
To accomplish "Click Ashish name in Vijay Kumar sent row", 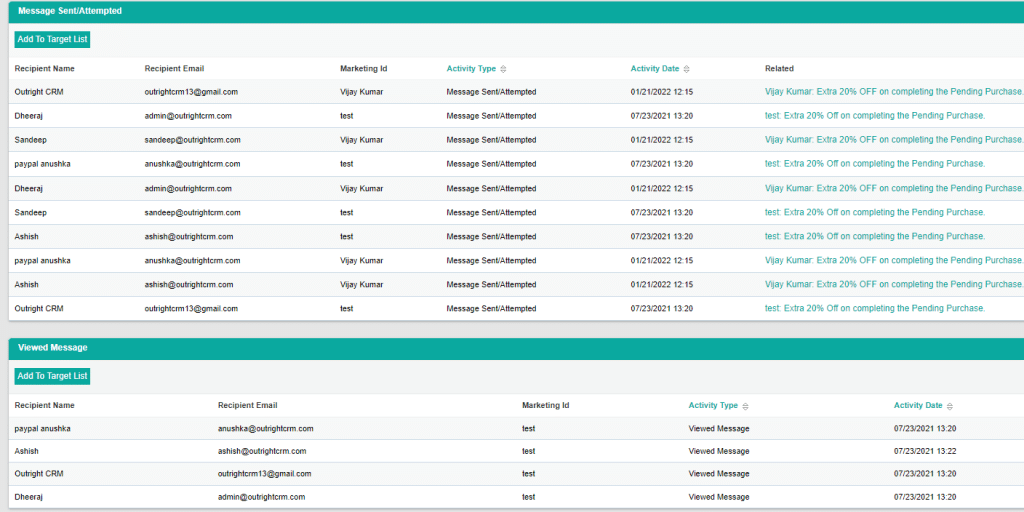I will click(x=27, y=285).
